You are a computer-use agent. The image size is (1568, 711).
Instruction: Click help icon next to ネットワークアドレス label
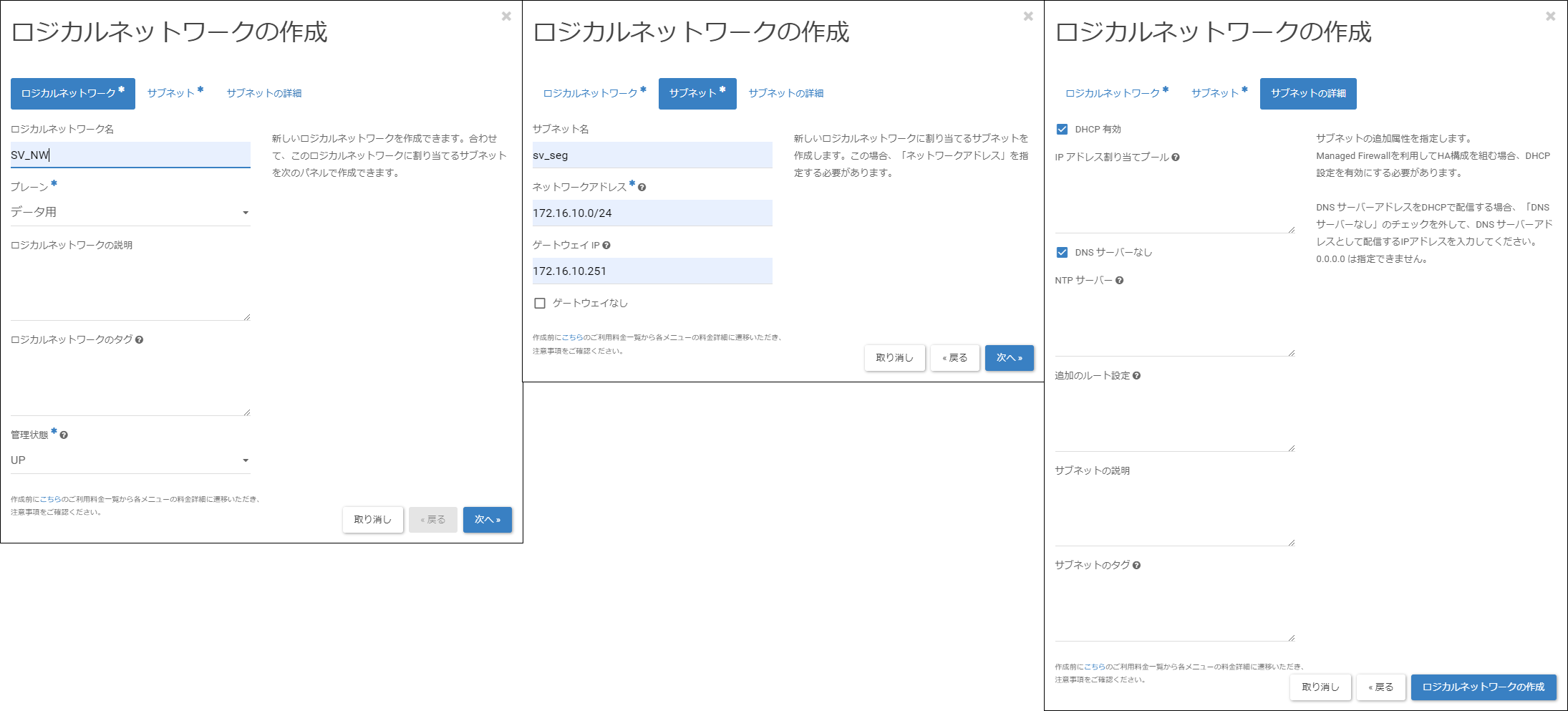pos(642,188)
